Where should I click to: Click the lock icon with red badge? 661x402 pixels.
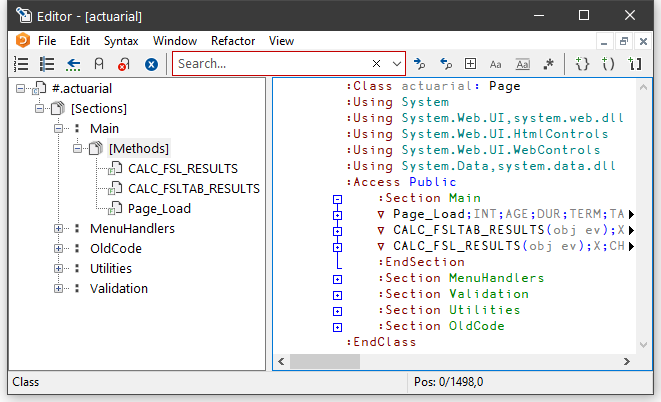(x=124, y=63)
